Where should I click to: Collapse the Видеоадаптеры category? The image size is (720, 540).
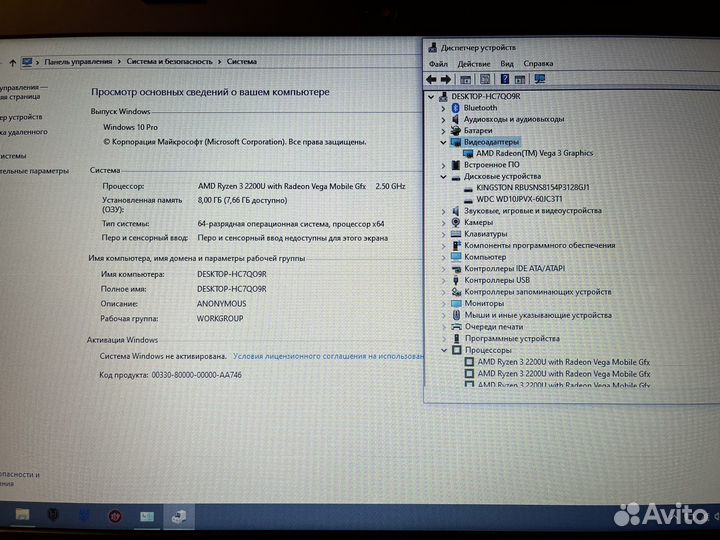pos(443,142)
